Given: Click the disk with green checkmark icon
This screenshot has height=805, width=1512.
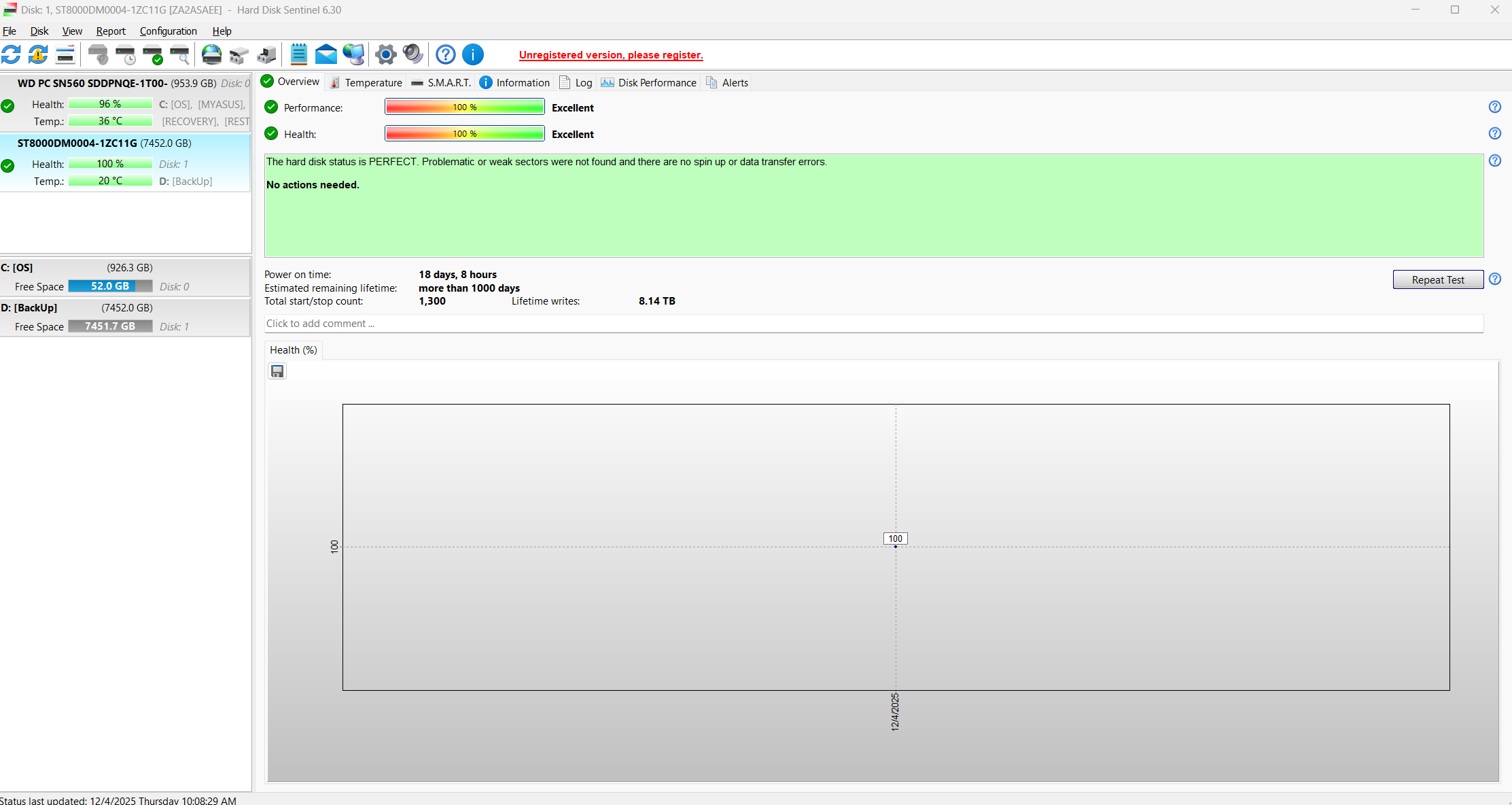Looking at the screenshot, I should (153, 54).
